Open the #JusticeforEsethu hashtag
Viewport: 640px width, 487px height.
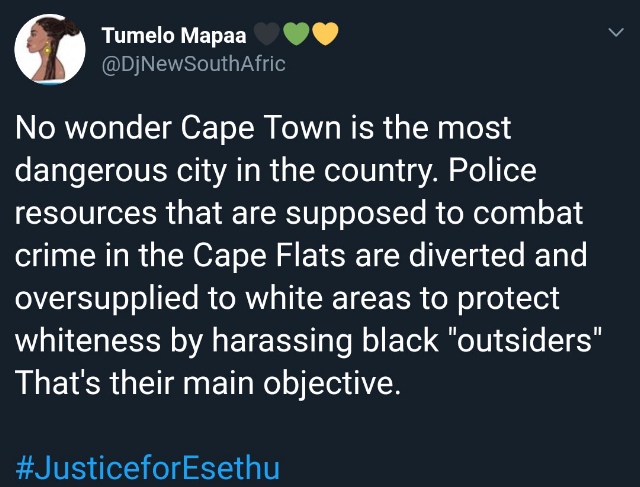coord(147,468)
